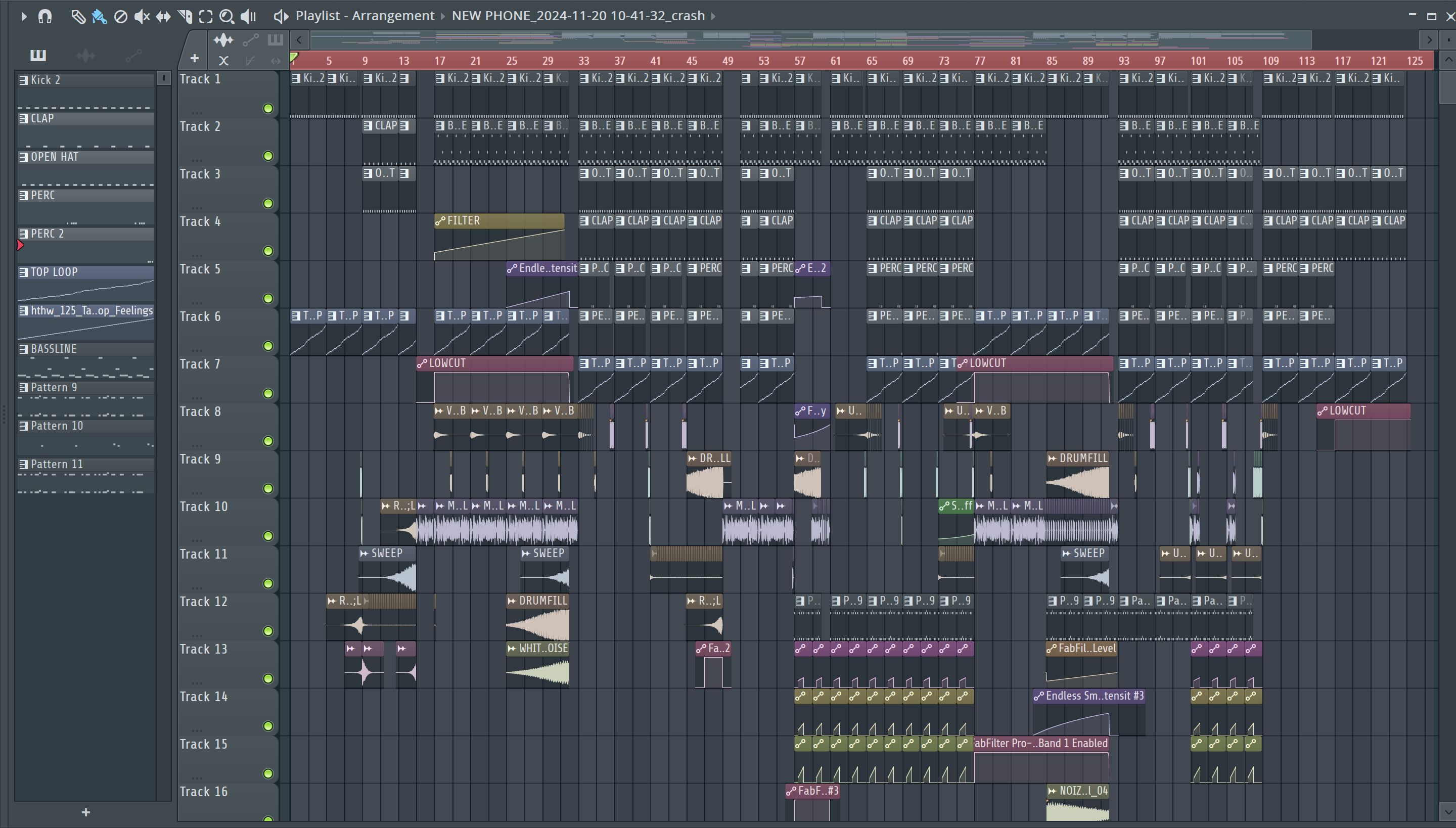Click the vertical scrollbar thumb
Image resolution: width=1456 pixels, height=828 pixels.
[x=1448, y=86]
